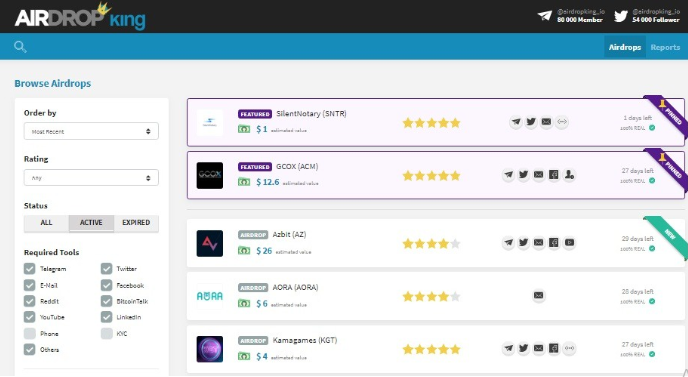Select the Airdrops tab

[625, 47]
